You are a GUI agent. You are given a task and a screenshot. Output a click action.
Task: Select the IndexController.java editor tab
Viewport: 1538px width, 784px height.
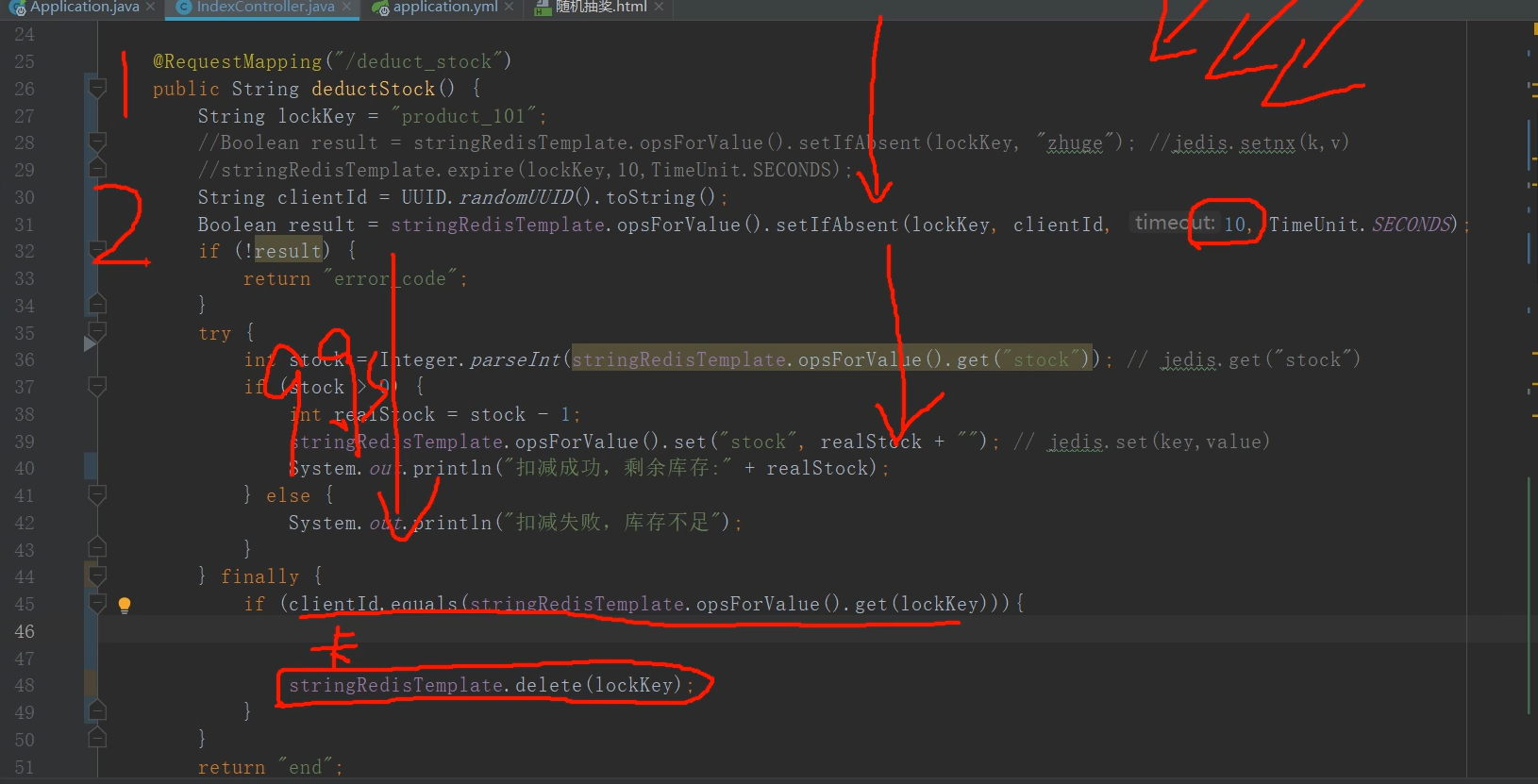[265, 7]
